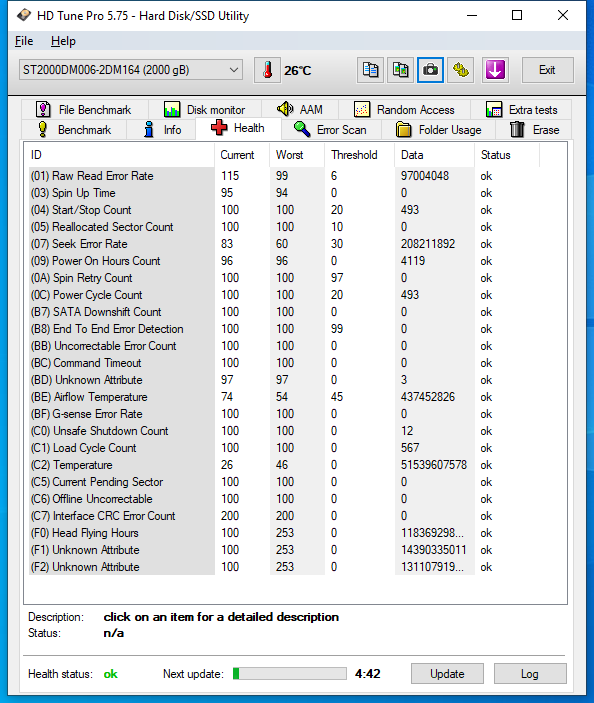Select the (F2) Unknown Attribute row

(x=284, y=567)
